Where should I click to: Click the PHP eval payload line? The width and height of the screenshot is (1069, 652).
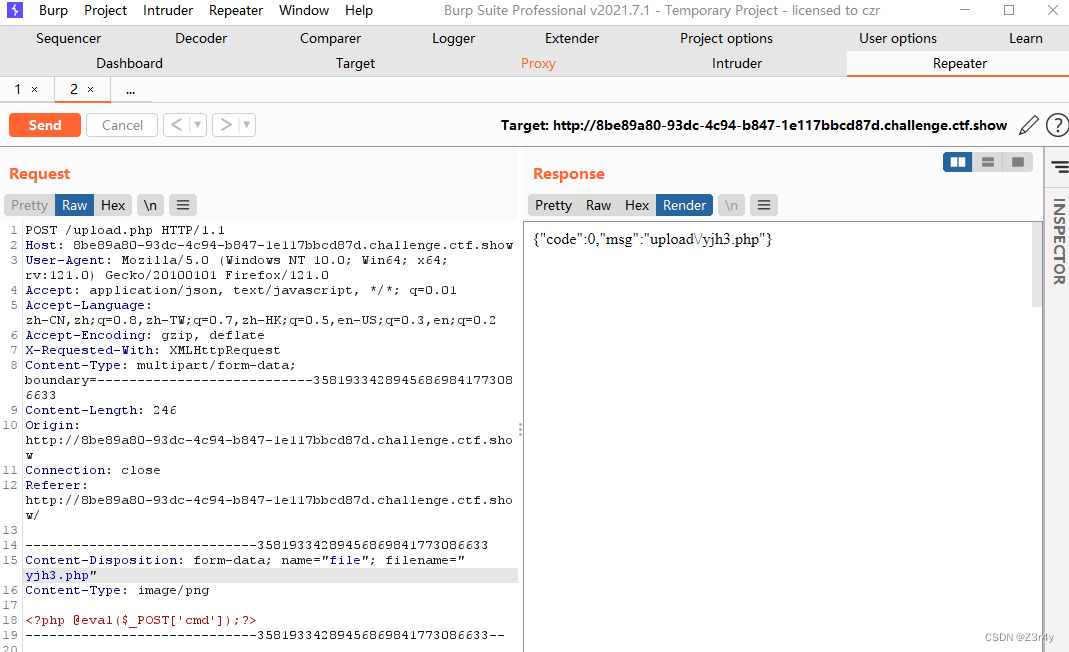click(141, 620)
